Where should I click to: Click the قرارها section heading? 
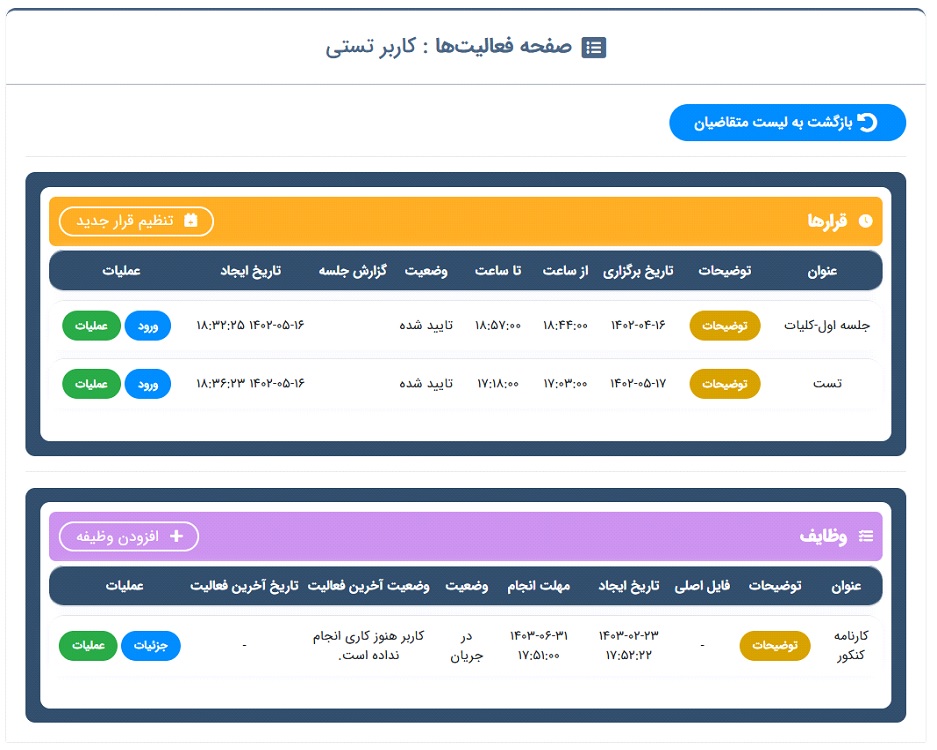pyautogui.click(x=828, y=221)
